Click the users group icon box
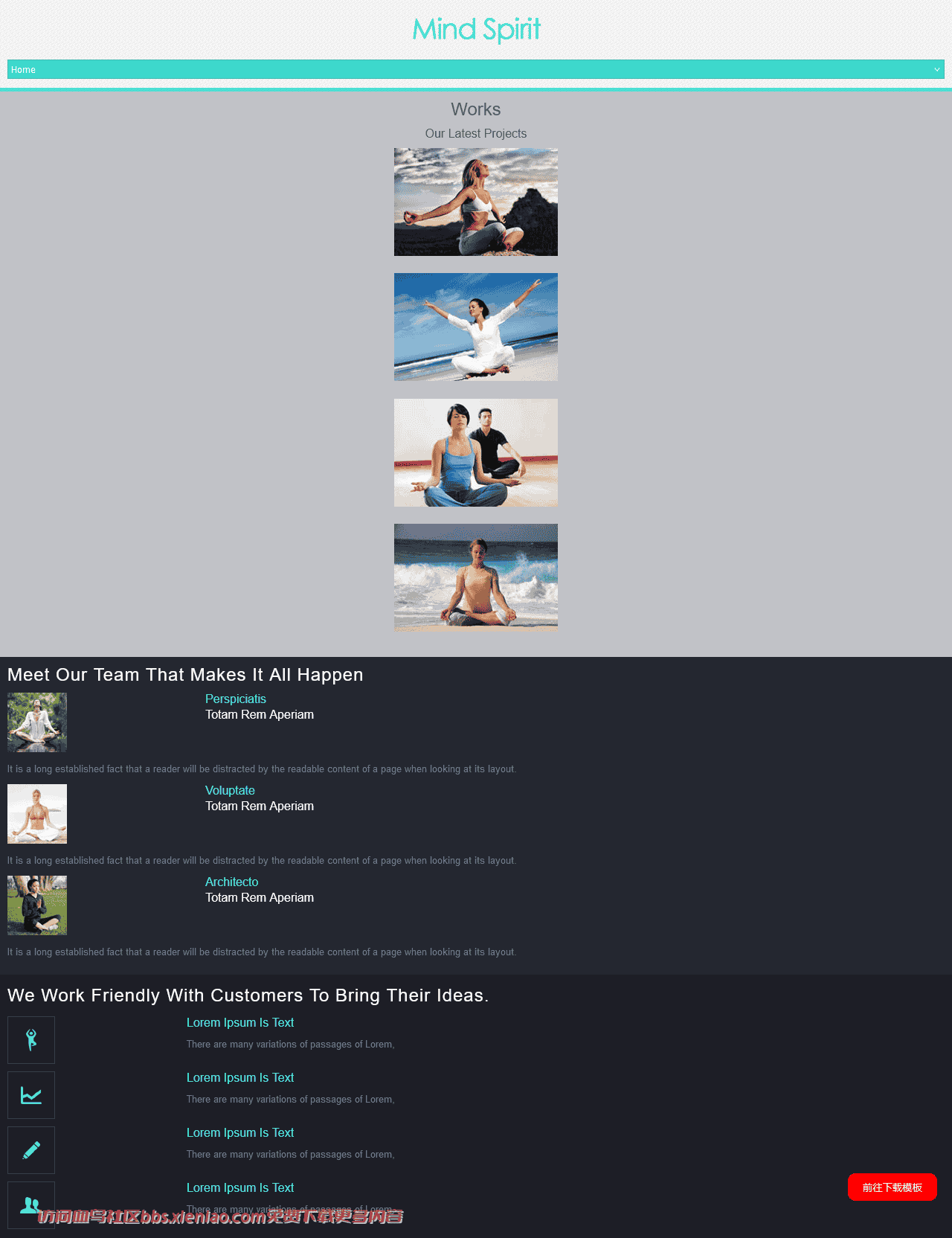Screen dimensions: 952x1238 point(31,1205)
